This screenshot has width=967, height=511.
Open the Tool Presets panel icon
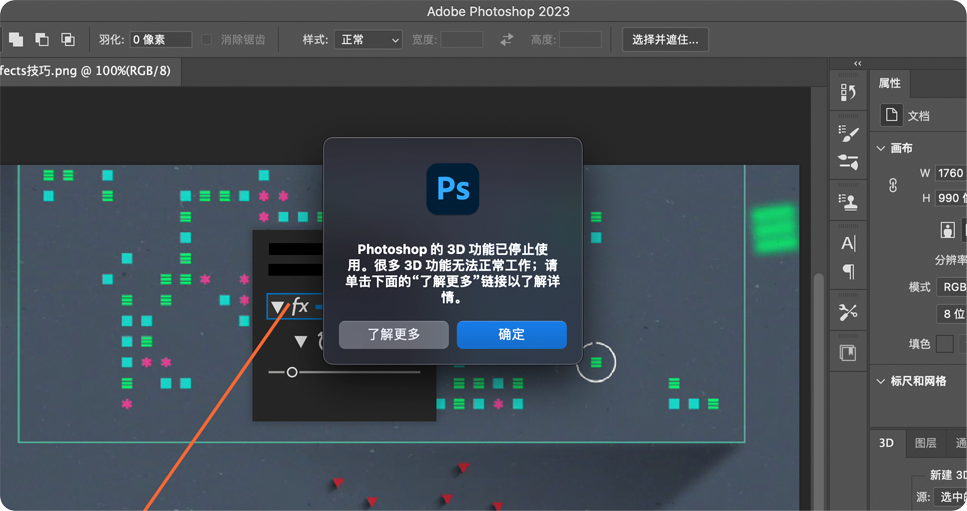[848, 312]
